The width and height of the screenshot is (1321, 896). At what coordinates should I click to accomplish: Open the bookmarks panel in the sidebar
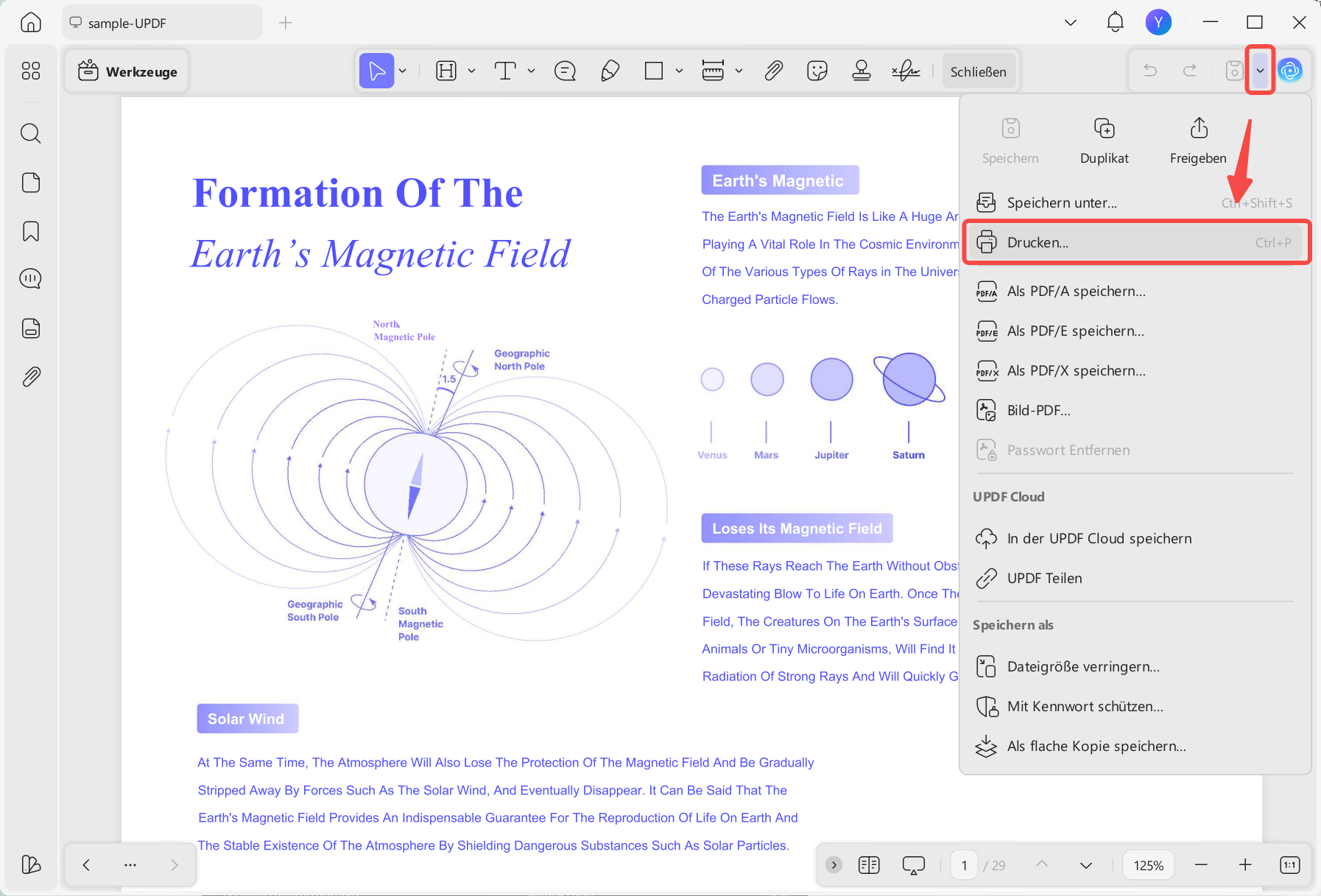[x=31, y=231]
